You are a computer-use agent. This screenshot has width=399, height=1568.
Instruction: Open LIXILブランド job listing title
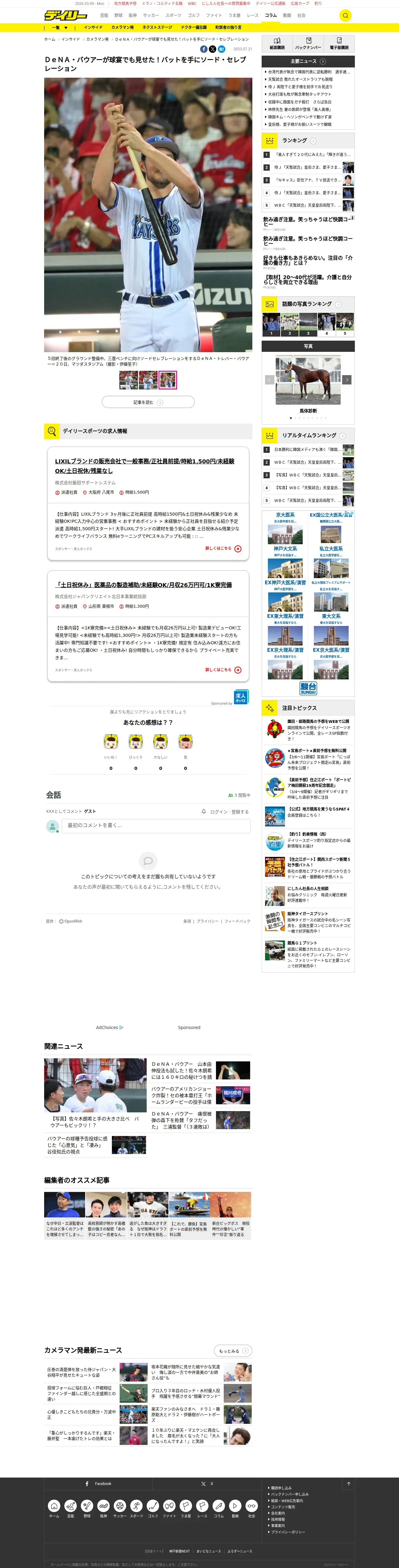coord(145,466)
